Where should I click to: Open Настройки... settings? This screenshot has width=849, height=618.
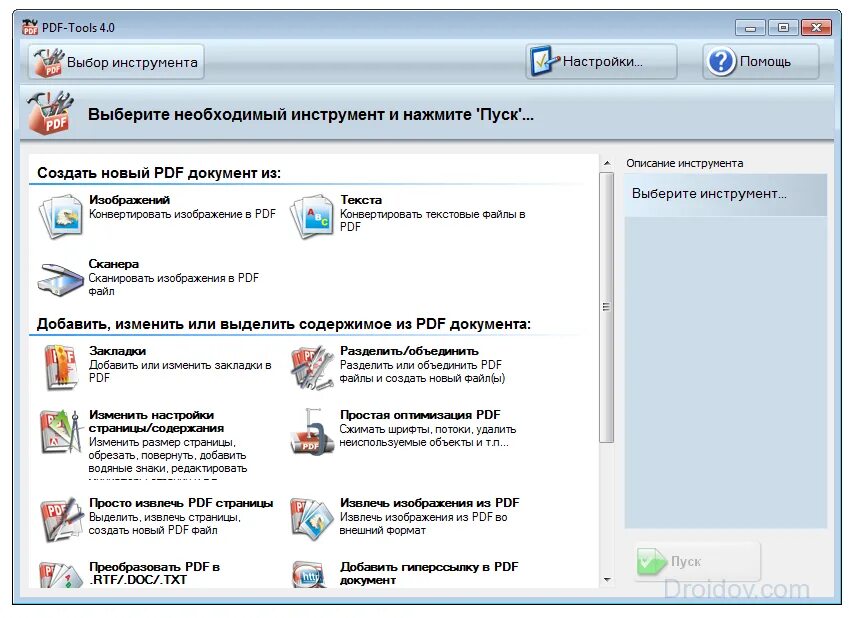point(601,61)
